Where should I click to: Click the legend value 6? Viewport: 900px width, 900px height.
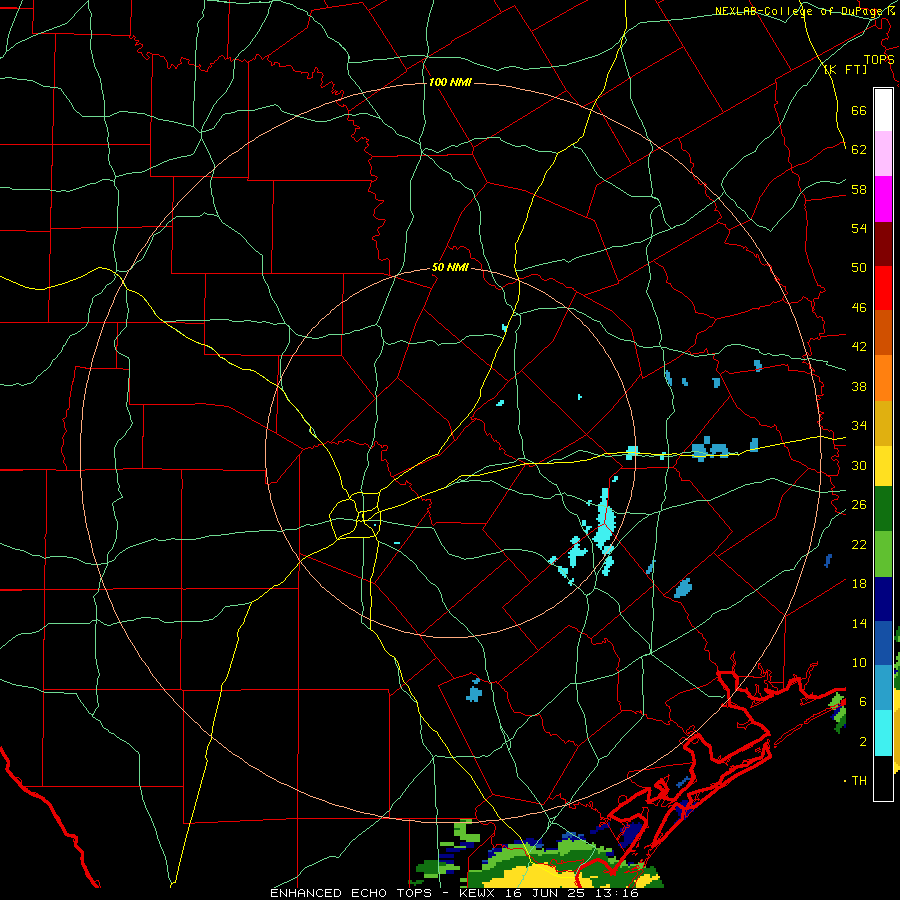862,702
